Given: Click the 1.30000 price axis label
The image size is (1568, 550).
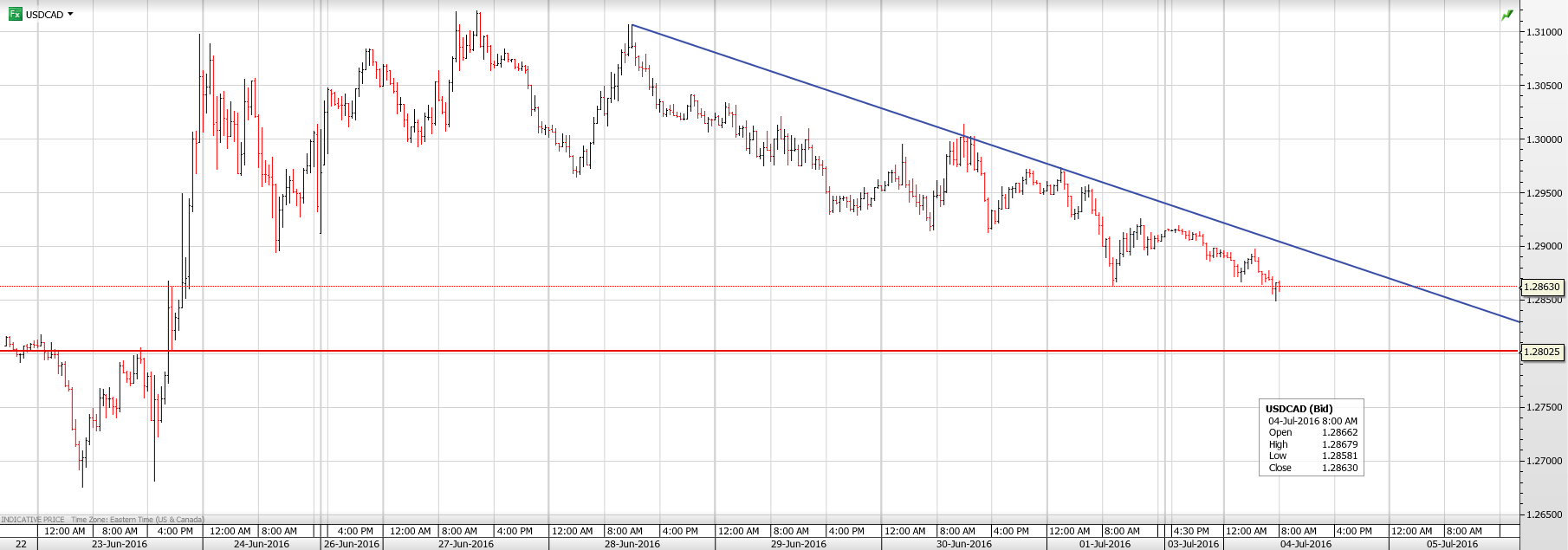Looking at the screenshot, I should (x=1544, y=139).
